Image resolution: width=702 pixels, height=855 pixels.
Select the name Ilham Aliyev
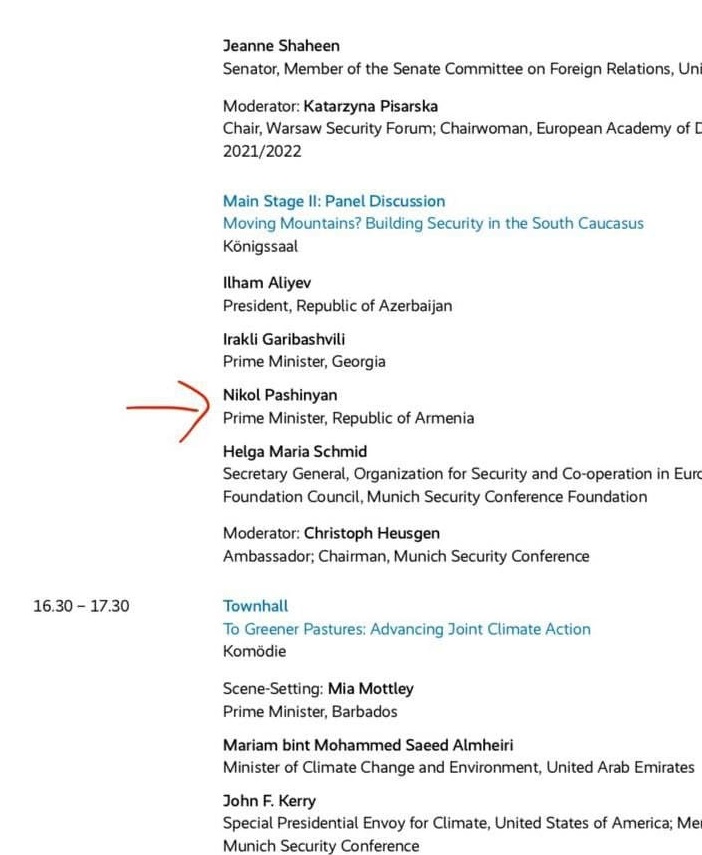pos(267,282)
